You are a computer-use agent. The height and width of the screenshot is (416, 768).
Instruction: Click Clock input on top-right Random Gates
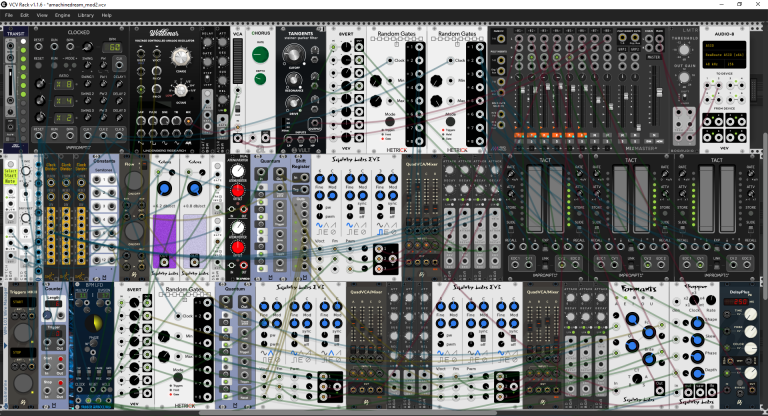click(x=450, y=60)
